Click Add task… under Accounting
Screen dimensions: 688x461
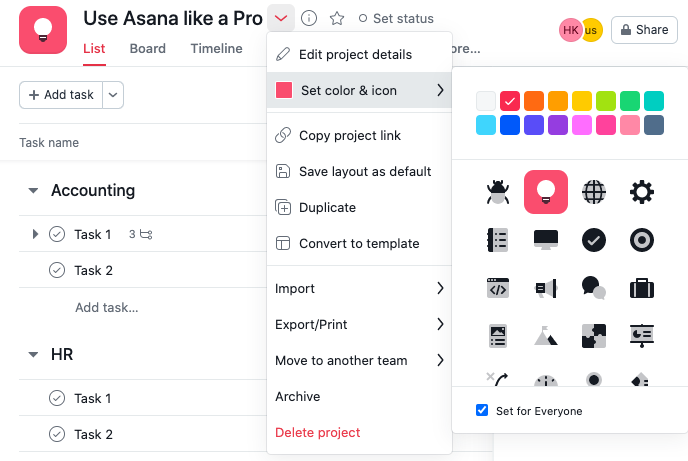point(107,307)
